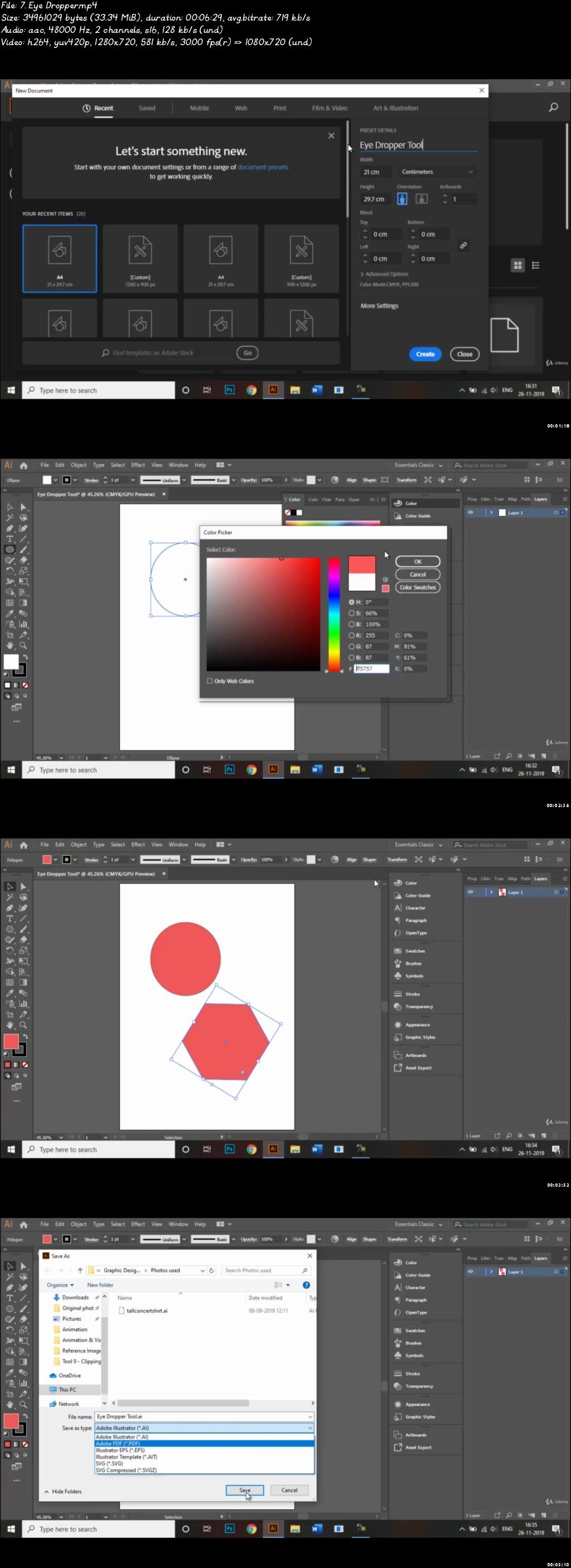The width and height of the screenshot is (571, 1568).
Task: Click OK in the Color Picker
Action: click(418, 562)
